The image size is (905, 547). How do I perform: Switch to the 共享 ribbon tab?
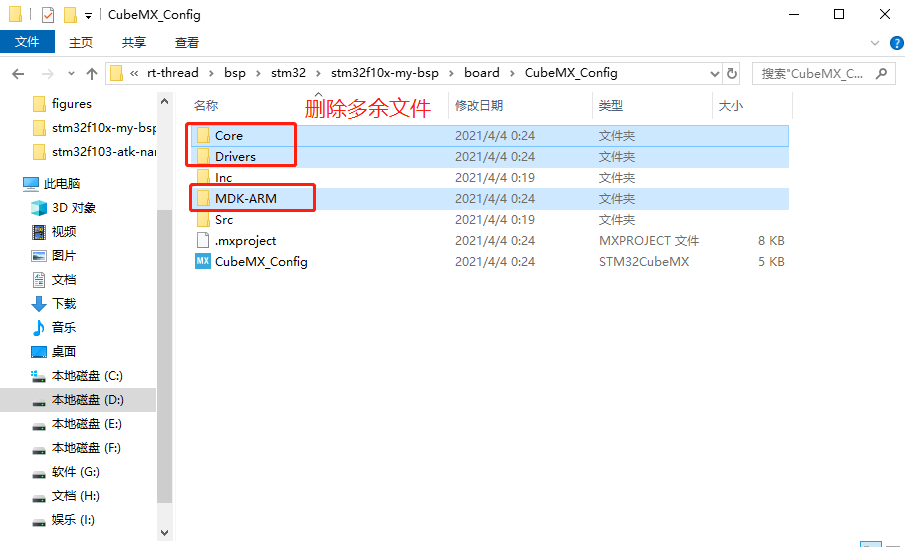click(134, 43)
